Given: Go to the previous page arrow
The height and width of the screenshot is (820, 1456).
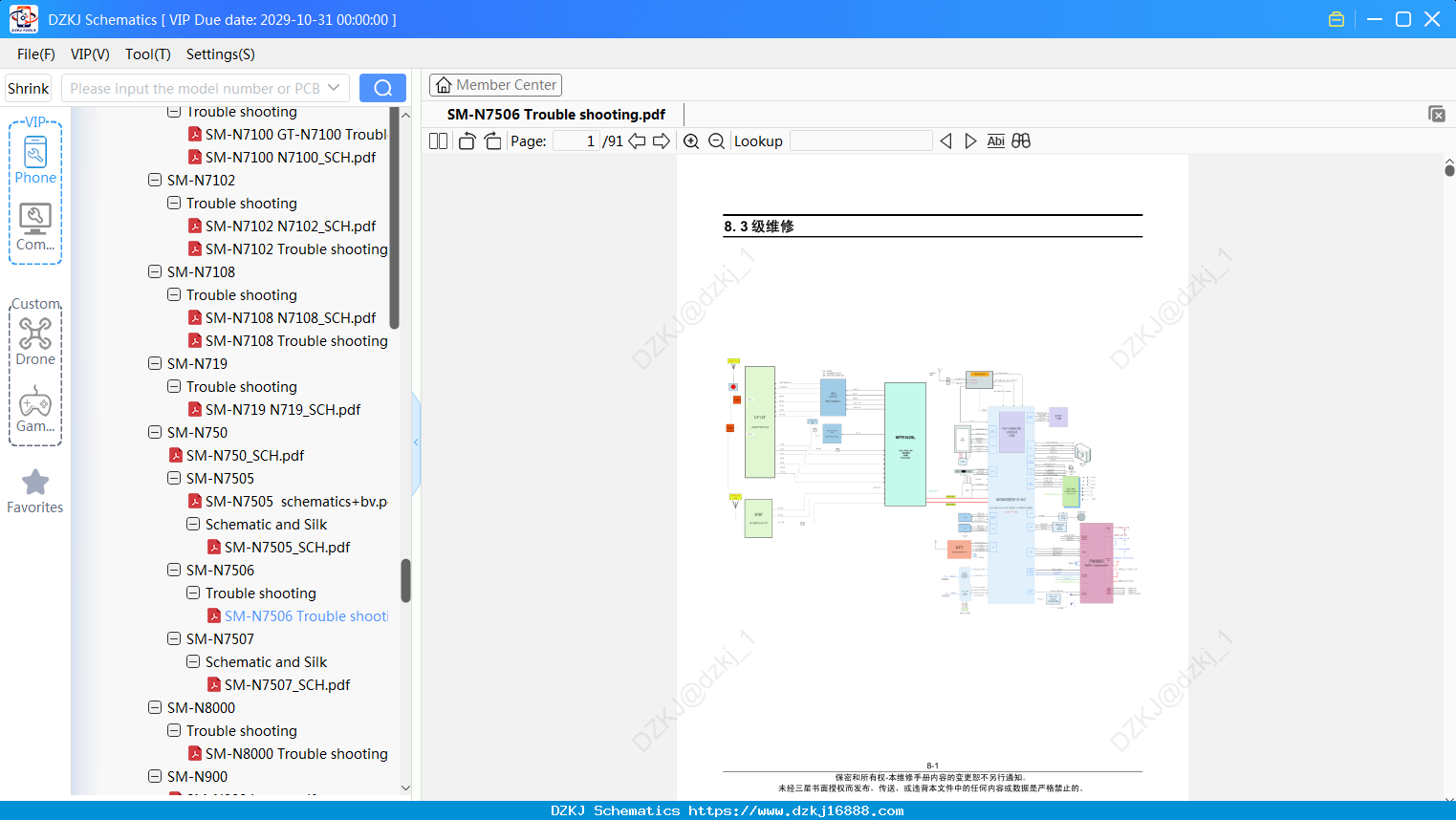Looking at the screenshot, I should pos(637,141).
